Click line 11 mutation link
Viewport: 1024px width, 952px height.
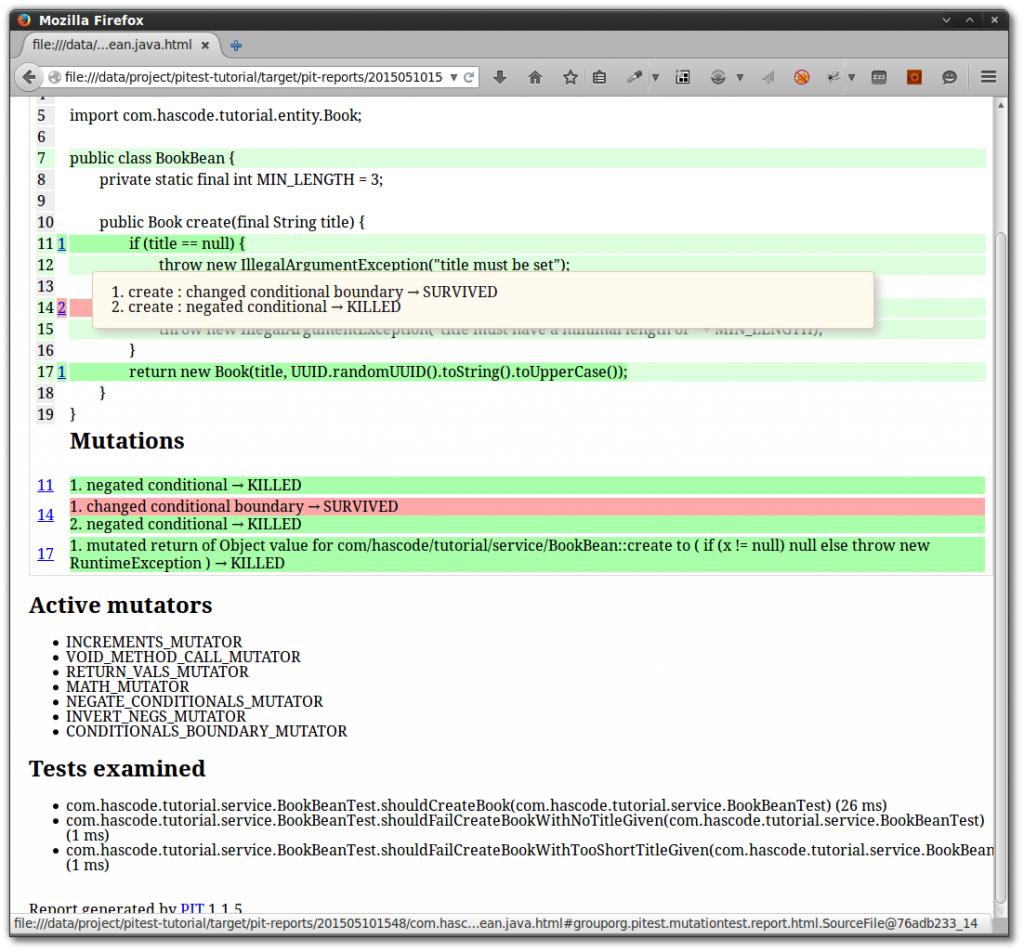click(x=45, y=485)
